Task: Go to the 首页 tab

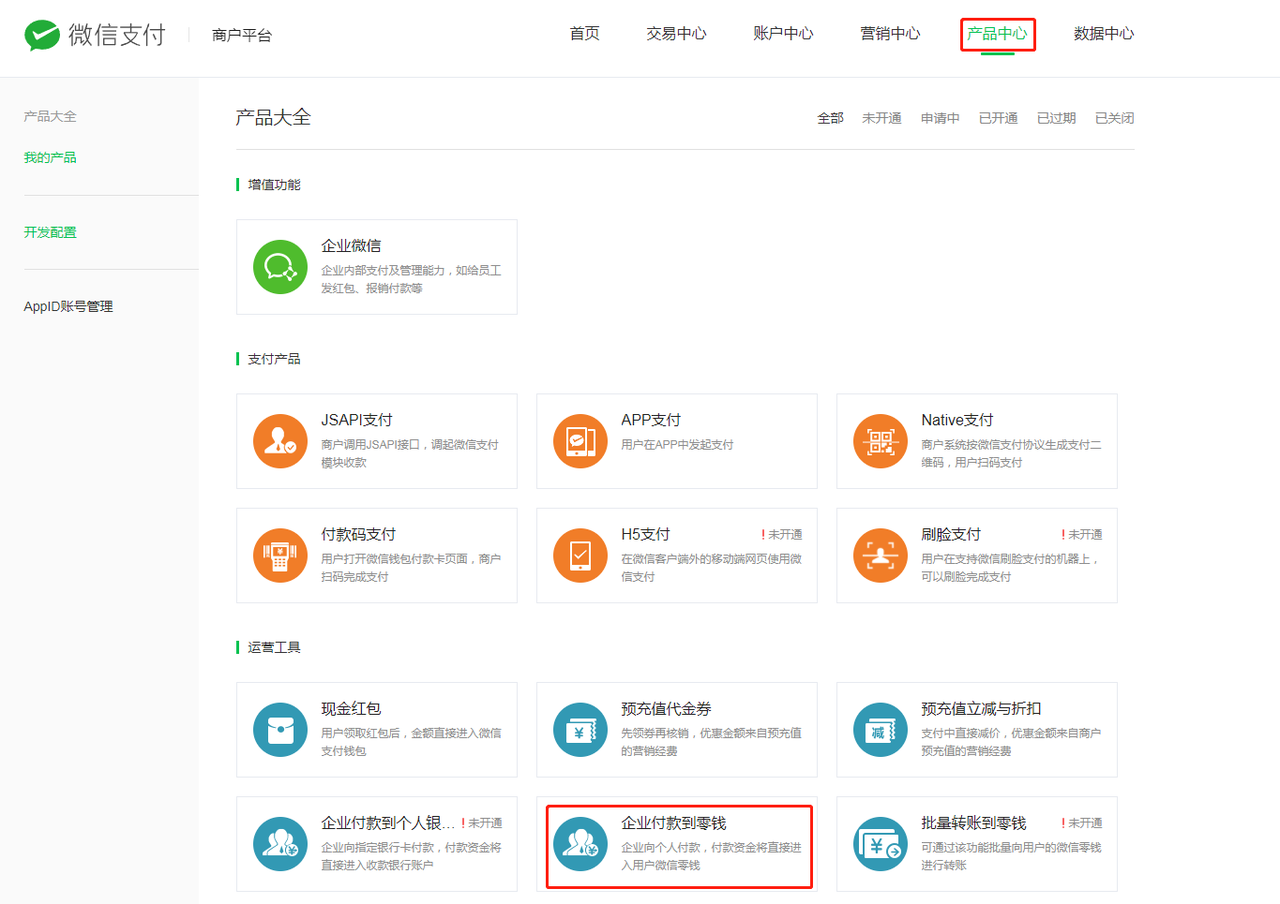Action: (585, 34)
